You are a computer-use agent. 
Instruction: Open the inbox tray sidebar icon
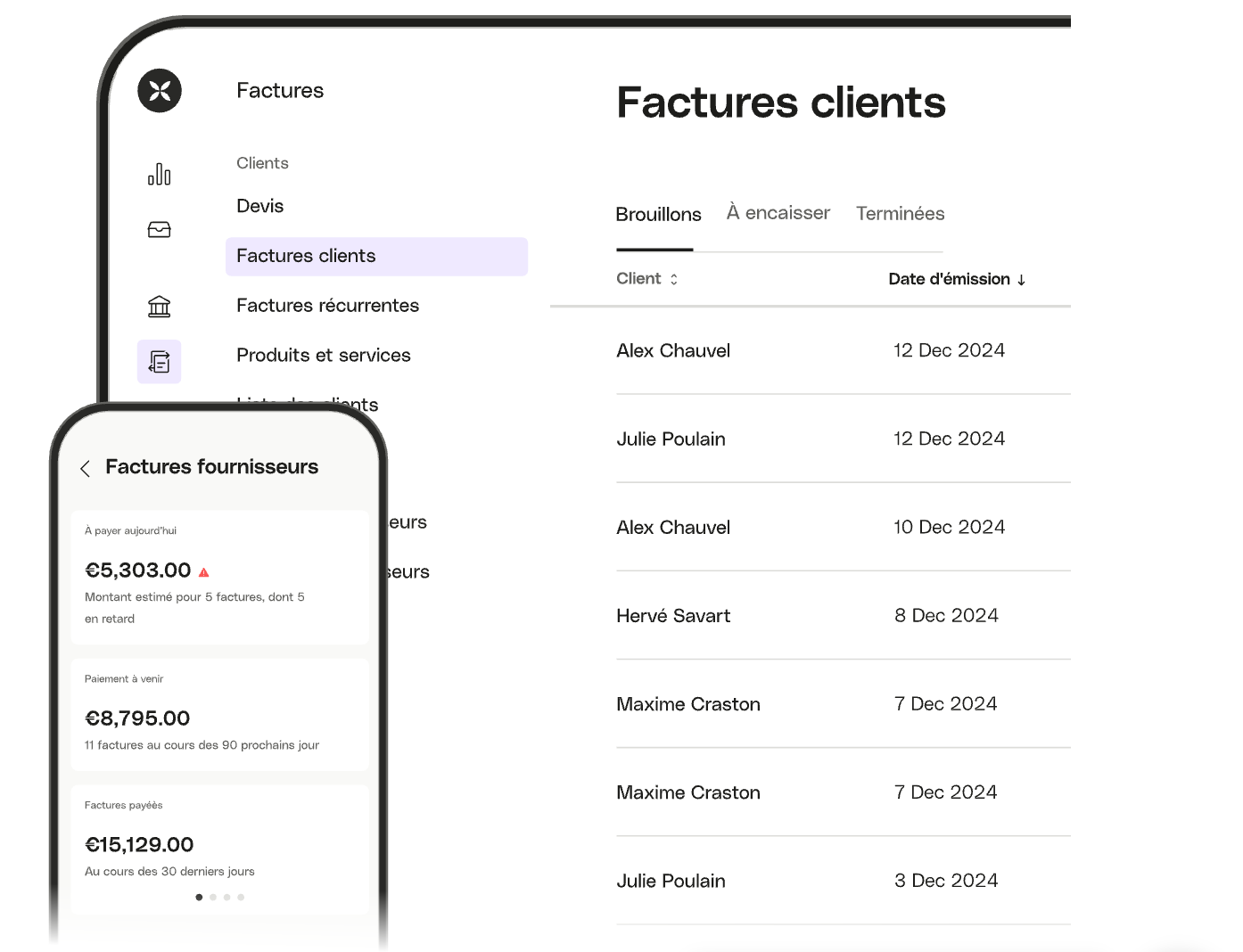coord(160,230)
